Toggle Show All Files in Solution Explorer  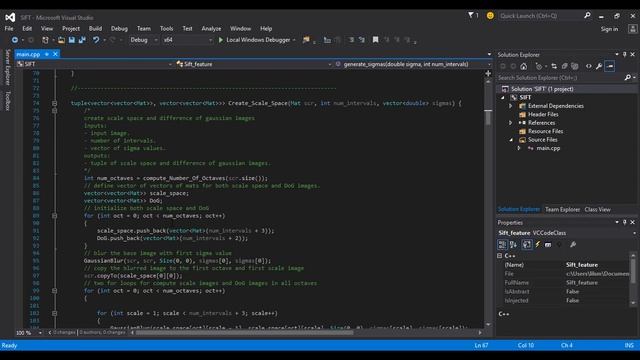click(x=575, y=66)
